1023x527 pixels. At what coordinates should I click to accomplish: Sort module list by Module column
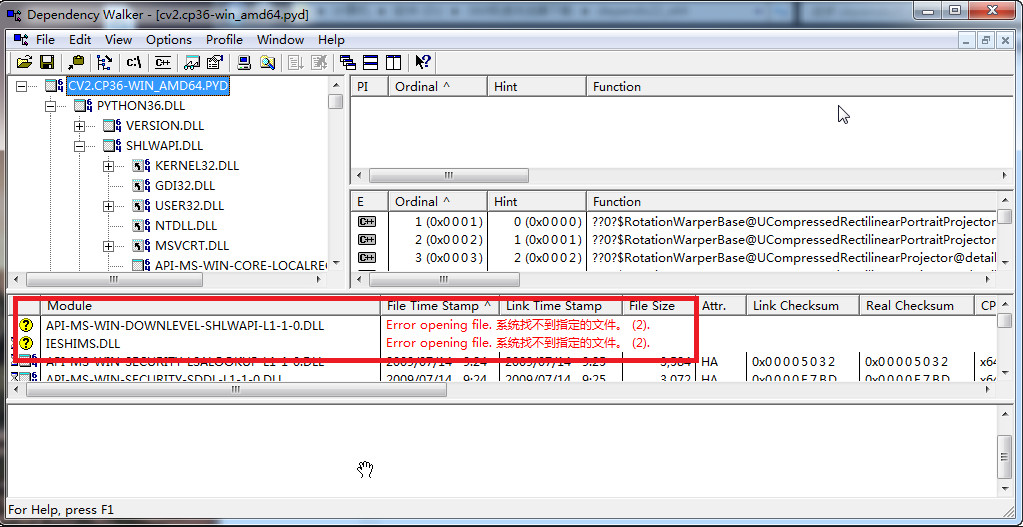click(x=211, y=306)
